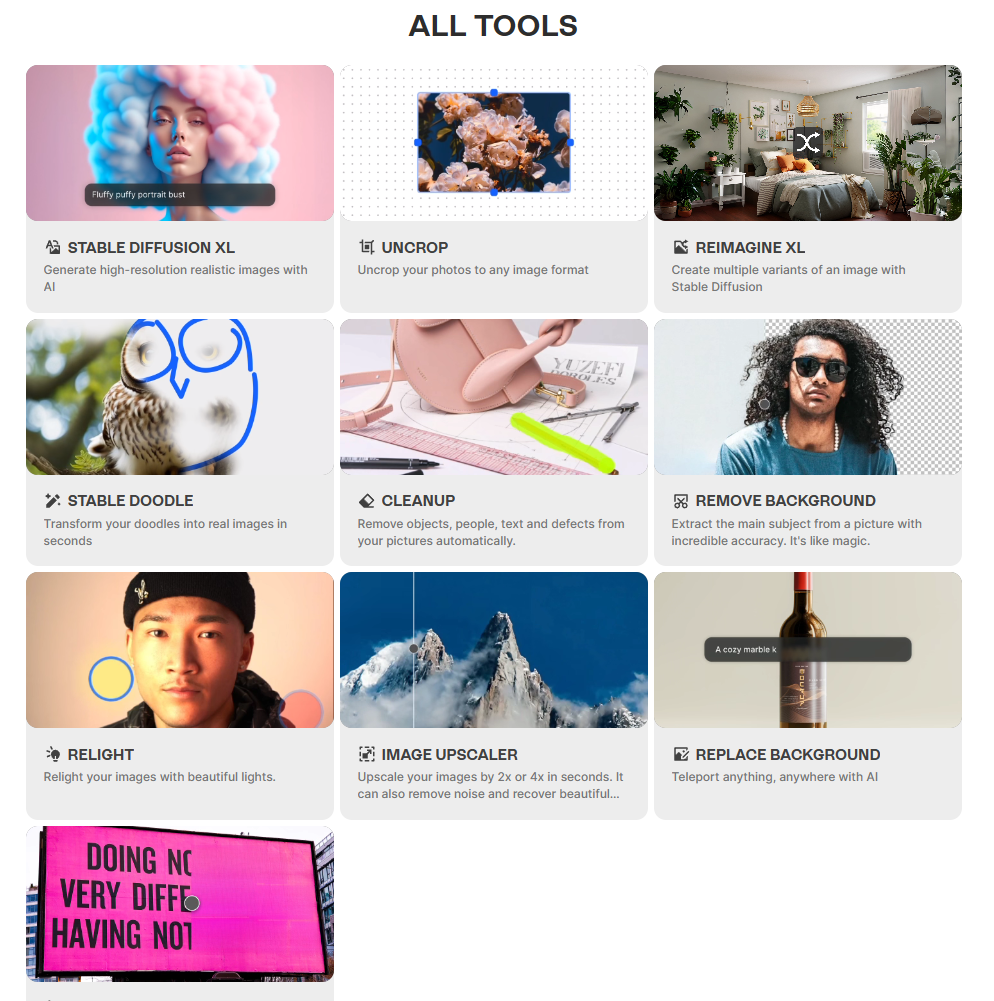
Task: Select the Image Upscaler title
Action: click(x=449, y=754)
